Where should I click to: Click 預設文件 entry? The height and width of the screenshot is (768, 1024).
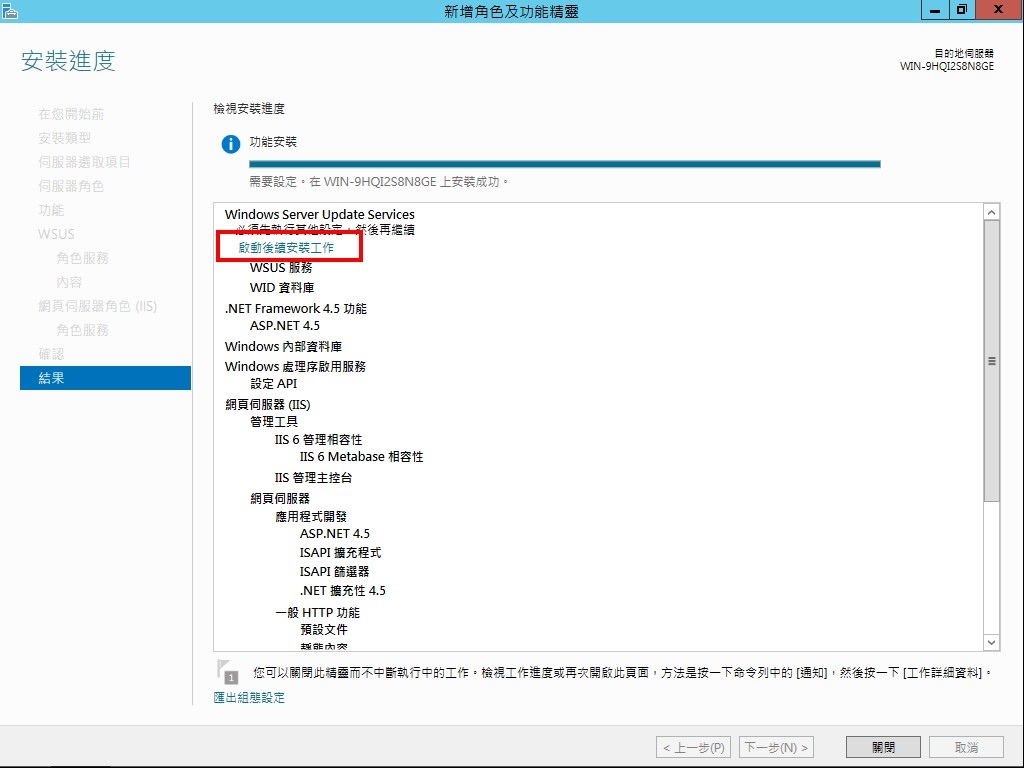tap(324, 630)
